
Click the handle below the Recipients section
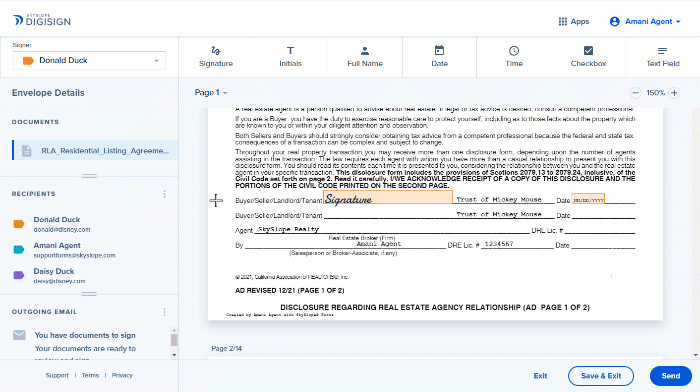[x=89, y=294]
